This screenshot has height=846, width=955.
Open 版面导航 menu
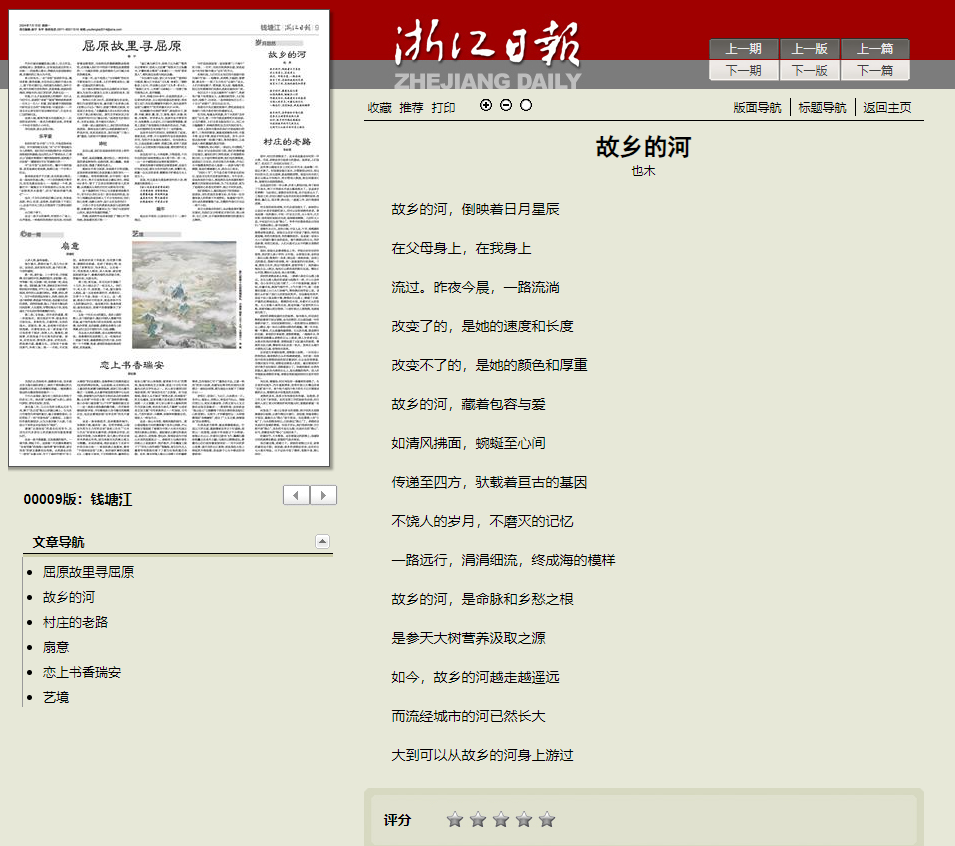tap(757, 108)
